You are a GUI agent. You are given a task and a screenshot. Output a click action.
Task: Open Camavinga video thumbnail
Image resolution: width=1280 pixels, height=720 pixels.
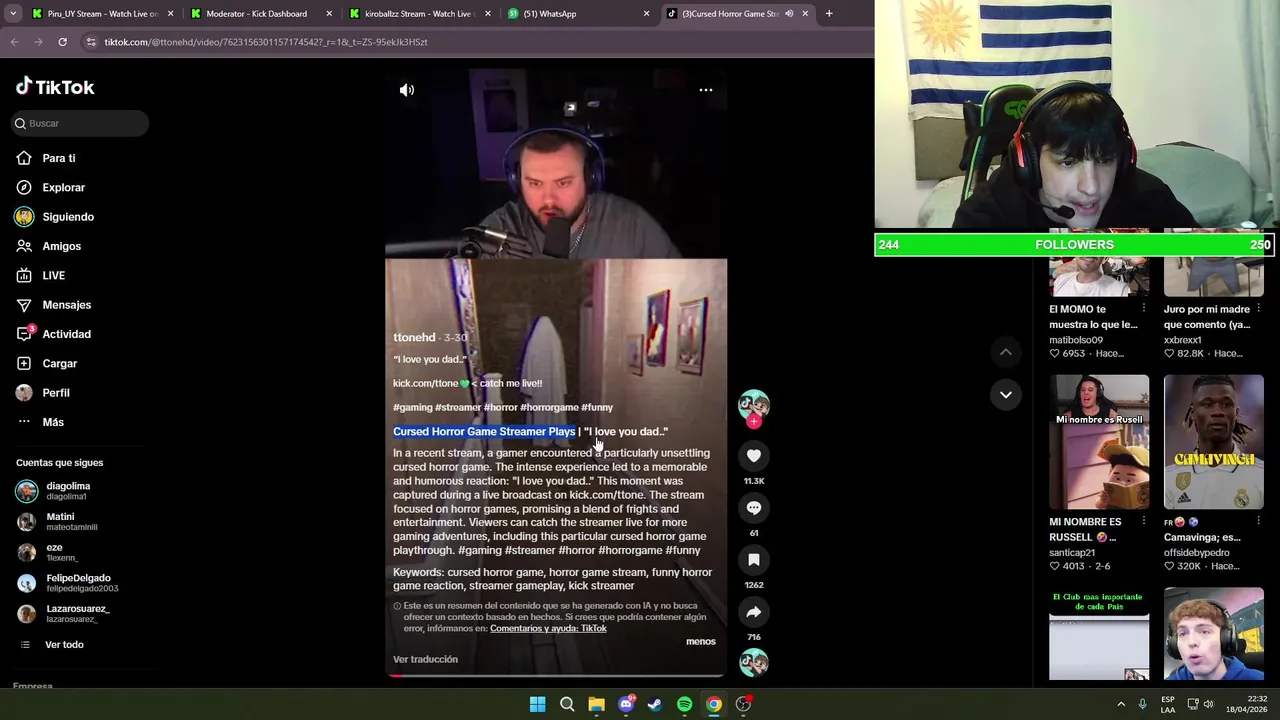[x=1214, y=442]
